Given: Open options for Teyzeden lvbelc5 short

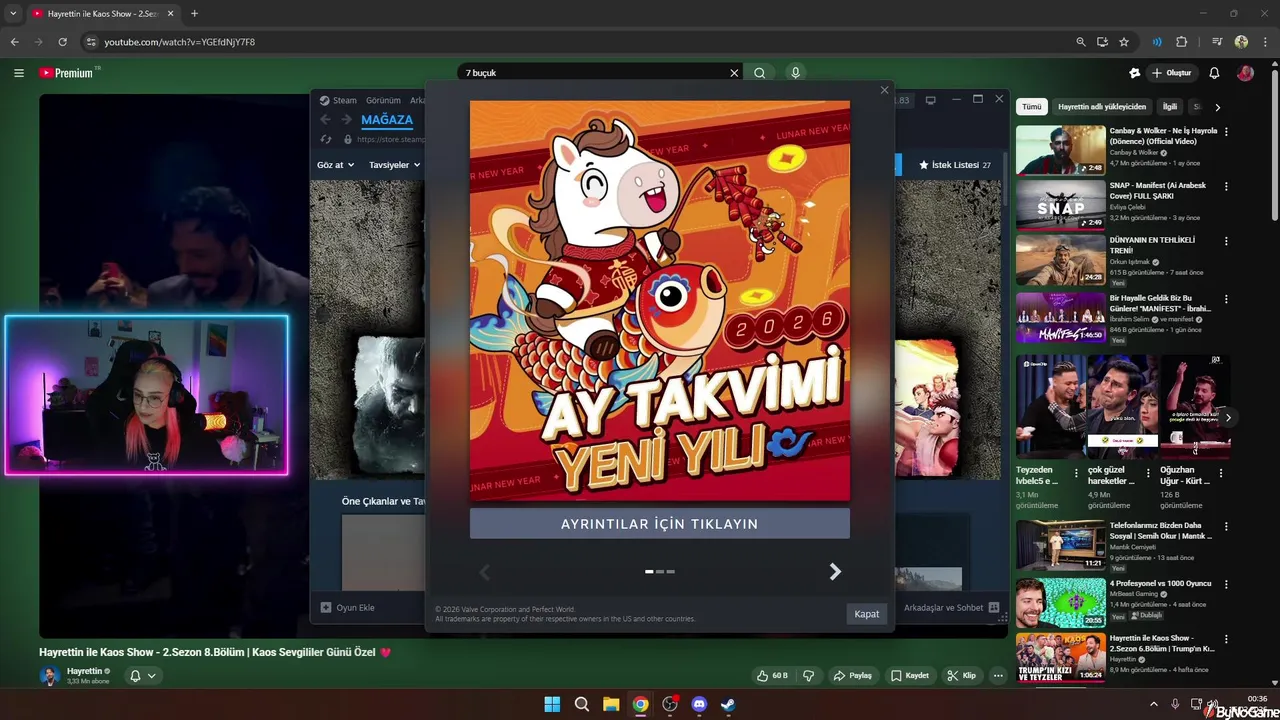Looking at the screenshot, I should [1076, 473].
